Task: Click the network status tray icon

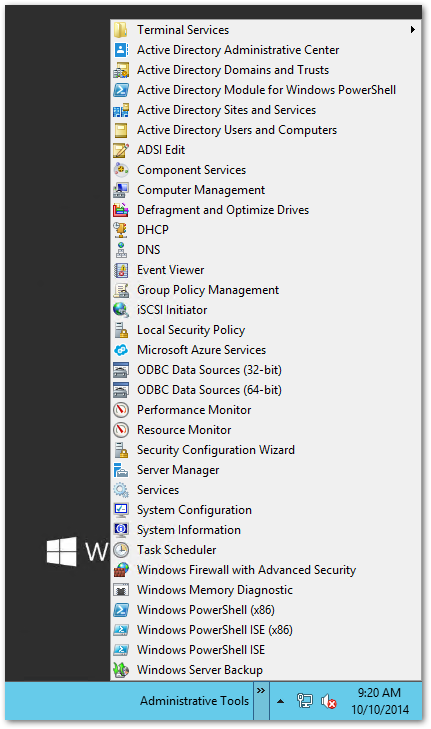Action: click(305, 701)
